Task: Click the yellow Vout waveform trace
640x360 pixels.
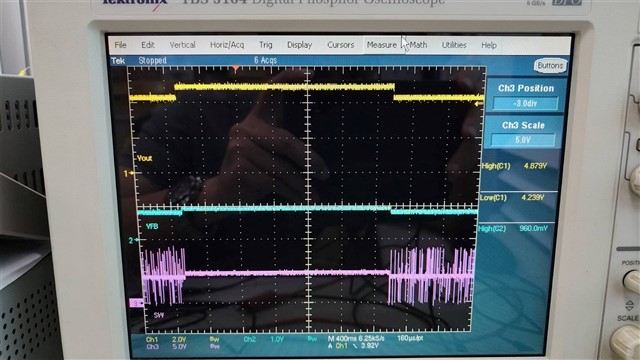Action: click(x=284, y=87)
